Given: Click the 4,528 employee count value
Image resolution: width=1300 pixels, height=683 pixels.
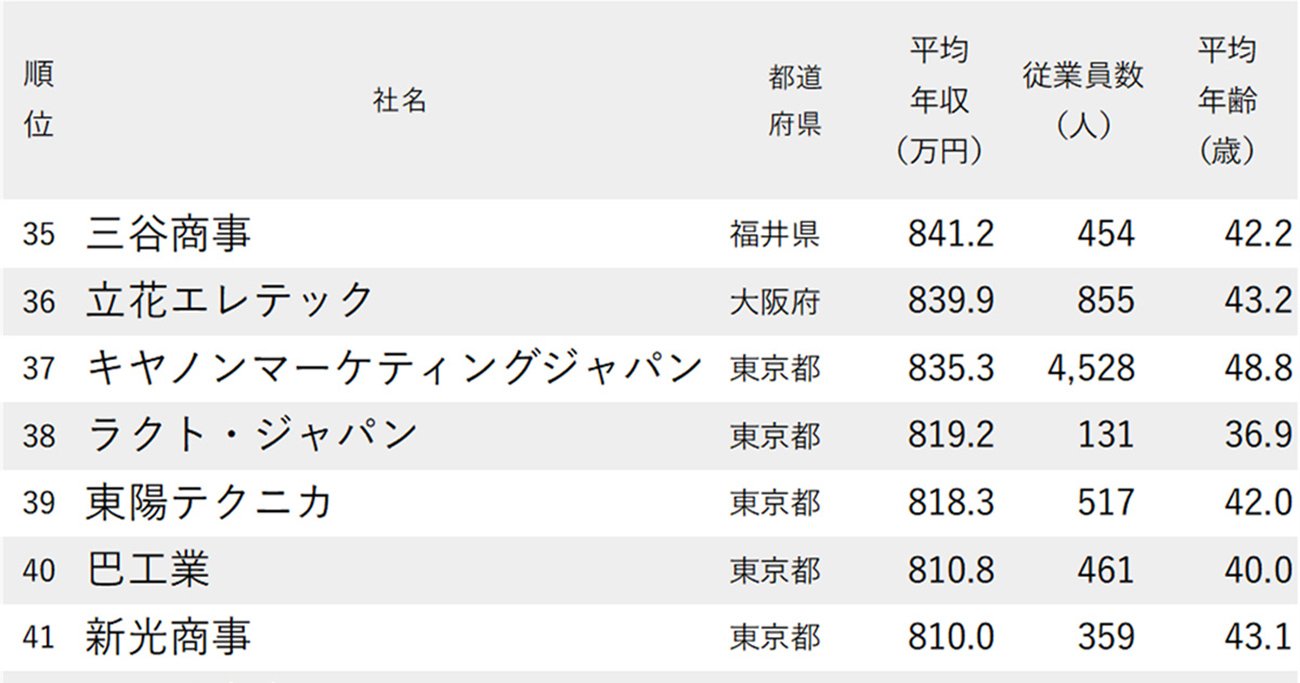Looking at the screenshot, I should pyautogui.click(x=1091, y=368).
